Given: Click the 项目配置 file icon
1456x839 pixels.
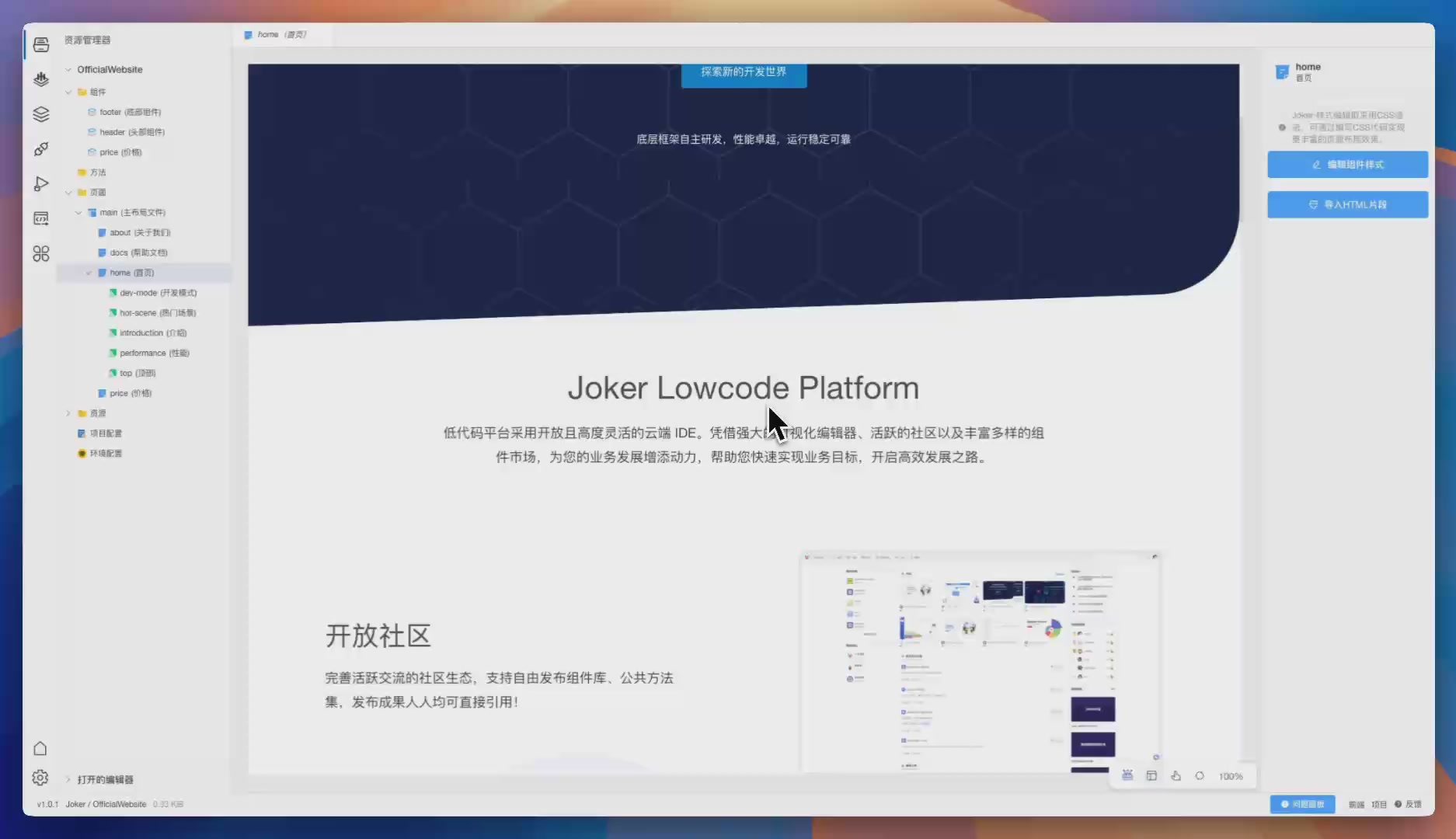Looking at the screenshot, I should pyautogui.click(x=82, y=433).
